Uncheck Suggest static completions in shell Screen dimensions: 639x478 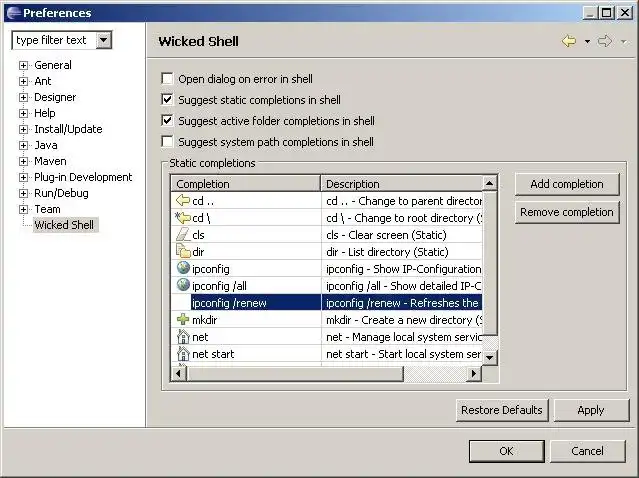click(x=167, y=99)
